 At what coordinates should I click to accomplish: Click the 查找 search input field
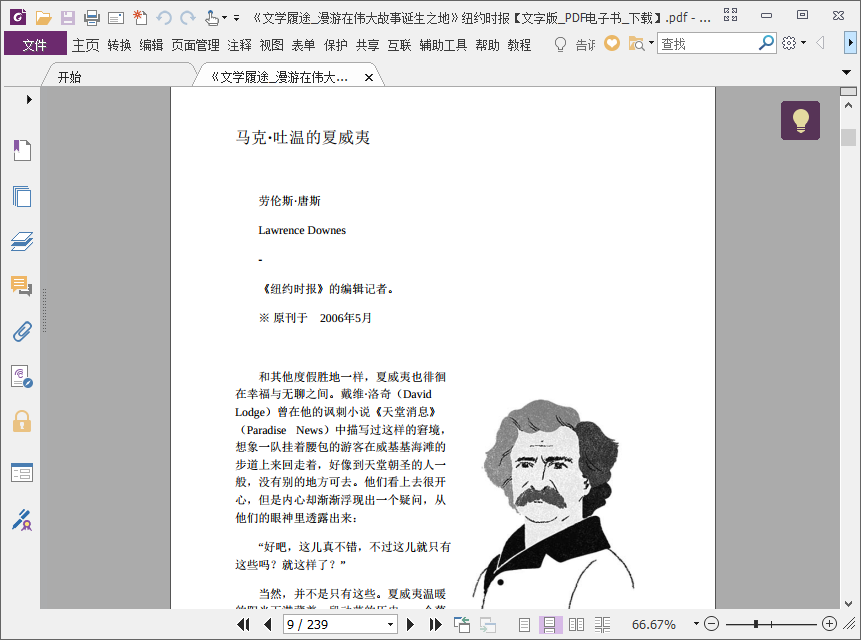pyautogui.click(x=707, y=43)
